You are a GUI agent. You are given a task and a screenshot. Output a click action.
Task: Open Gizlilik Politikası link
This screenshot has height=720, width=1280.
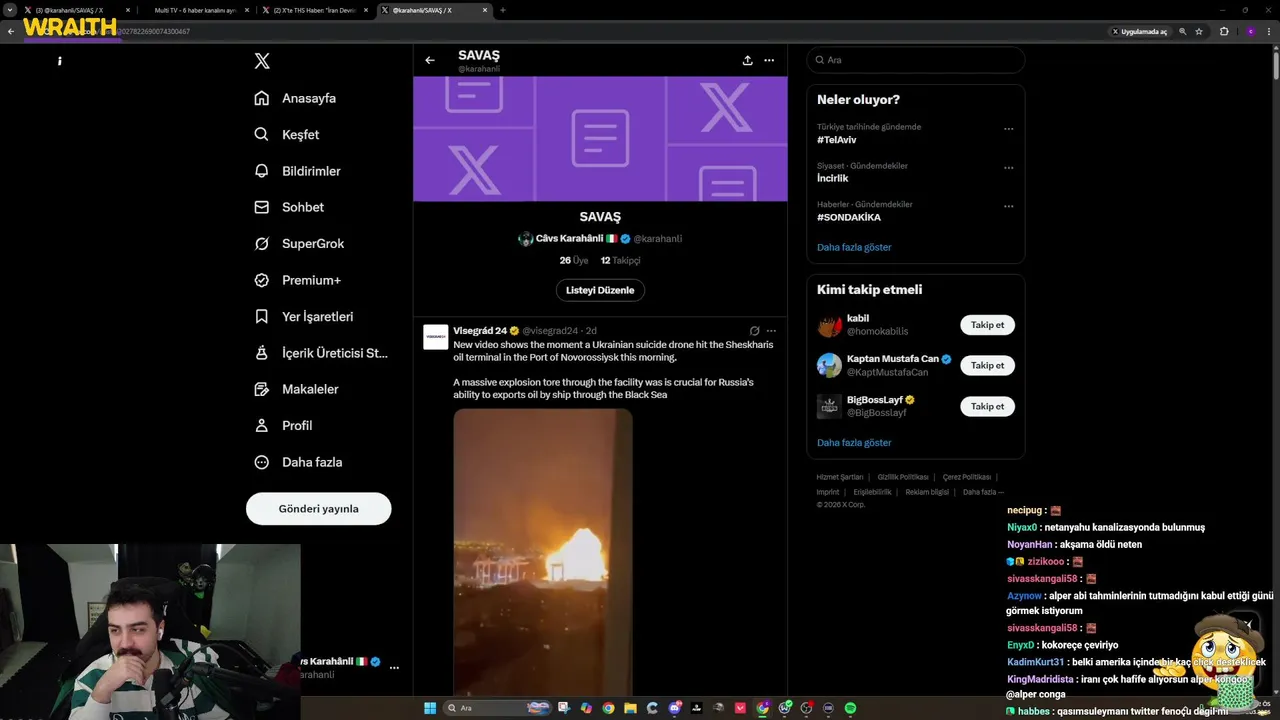point(903,477)
